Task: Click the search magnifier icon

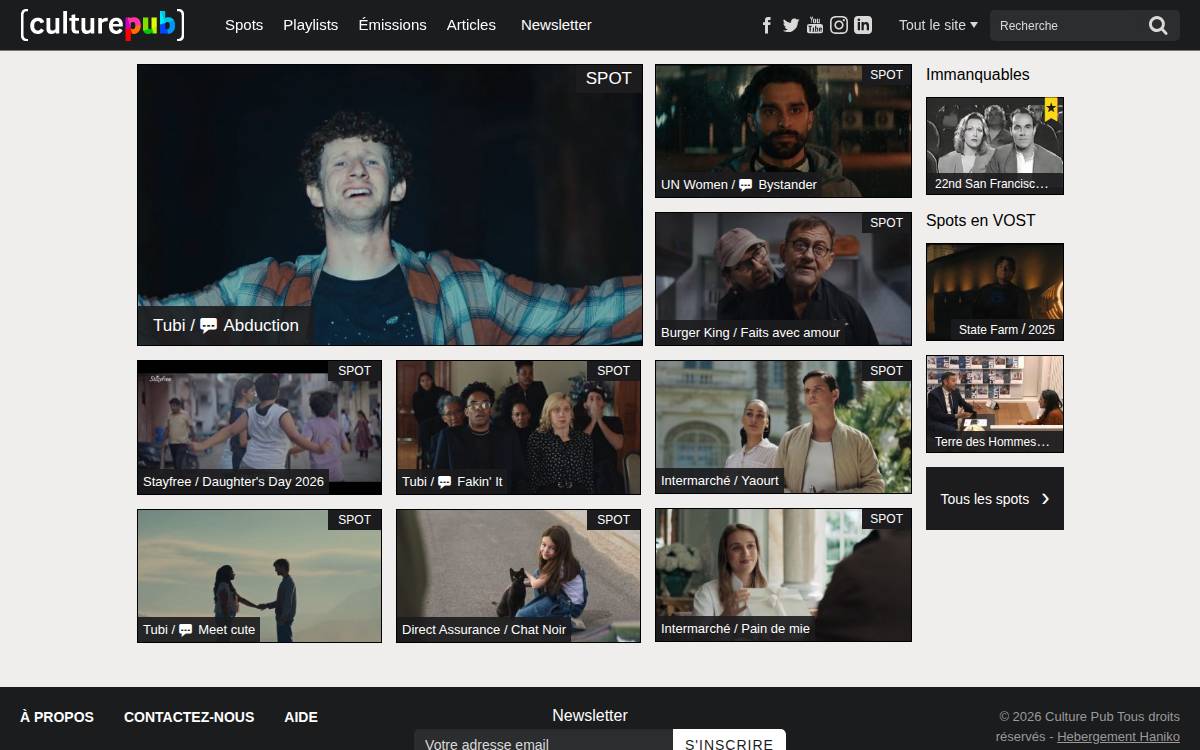Action: pyautogui.click(x=1158, y=26)
